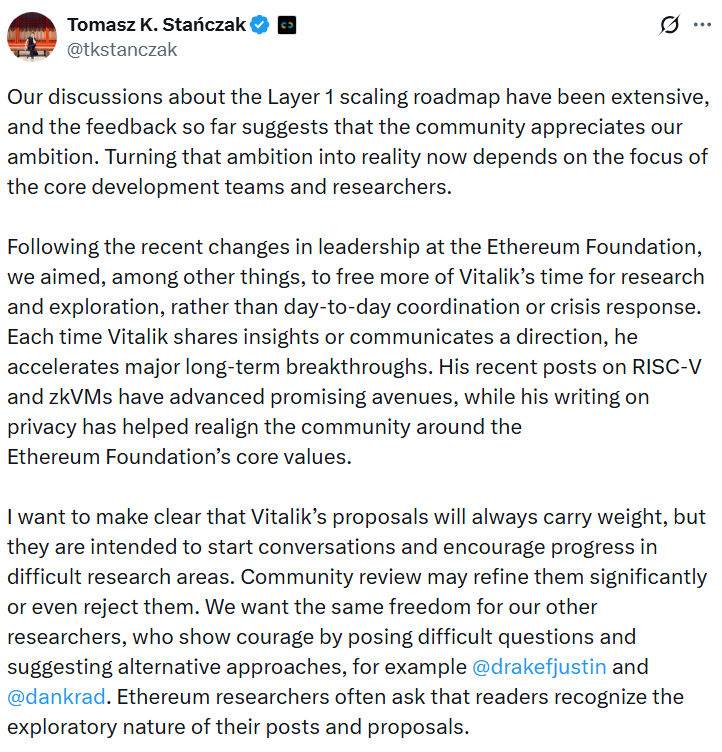Click the display name Tomasz K. Stańczak
Viewport: 722px width, 752px height.
(156, 25)
